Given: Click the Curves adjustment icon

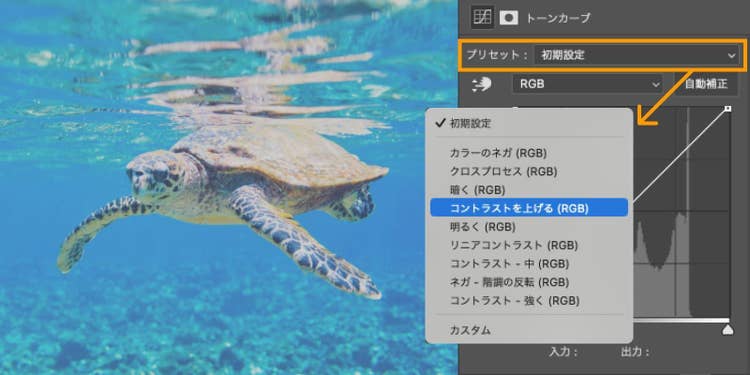Looking at the screenshot, I should (482, 18).
